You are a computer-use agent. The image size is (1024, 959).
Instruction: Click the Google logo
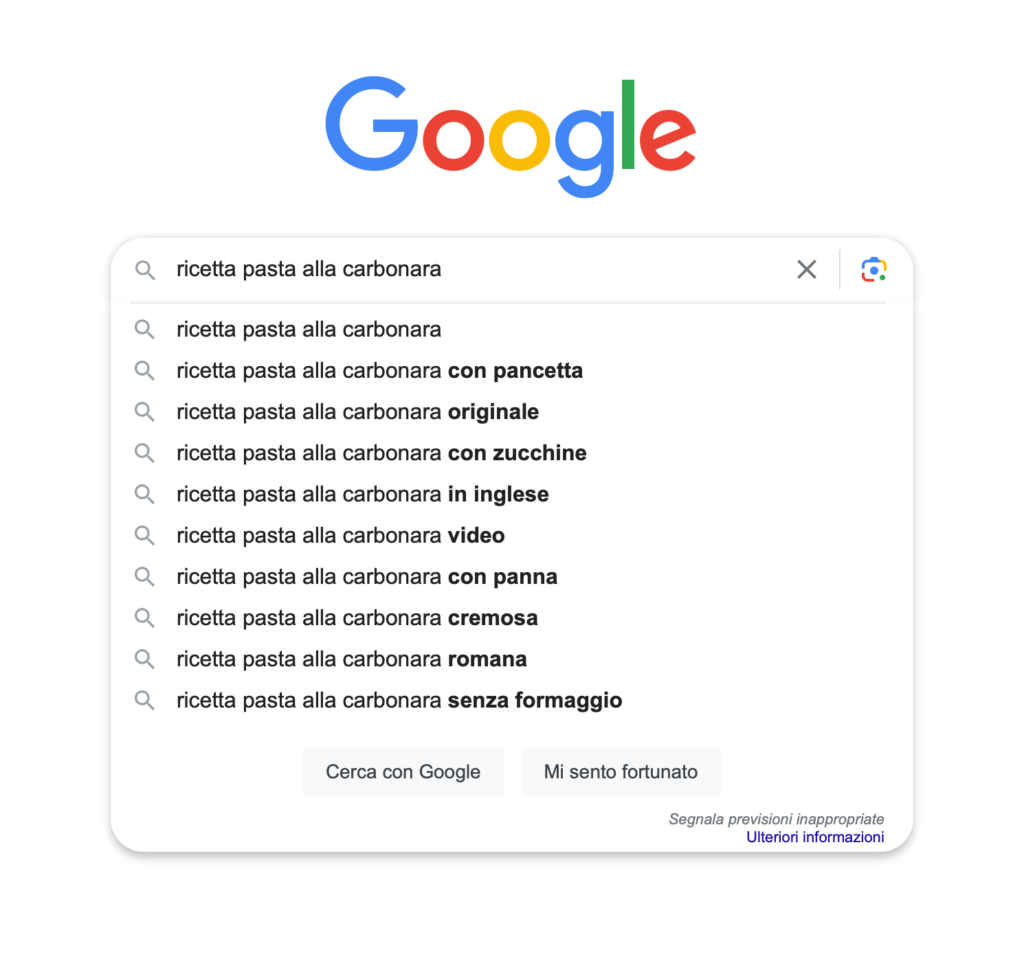[510, 136]
